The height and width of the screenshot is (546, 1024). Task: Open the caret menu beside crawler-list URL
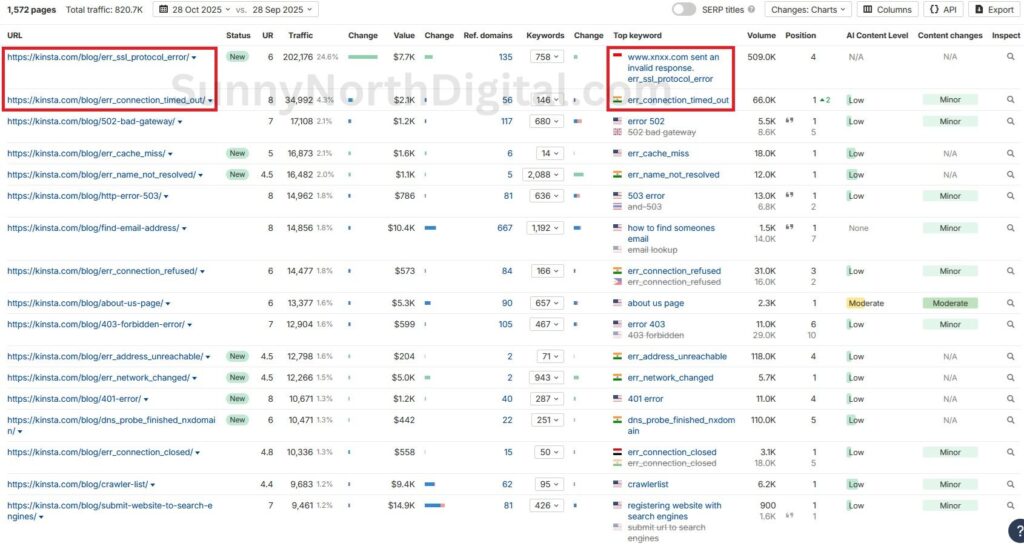pos(152,485)
